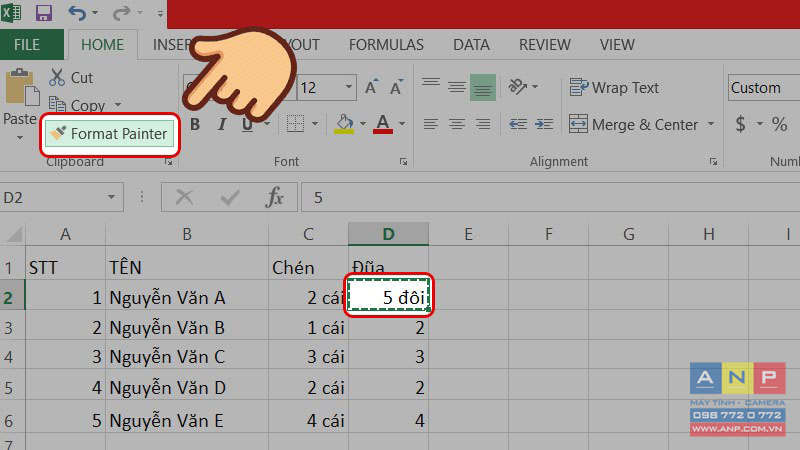Open the Custom number format combo box
This screenshot has width=800, height=450.
click(x=764, y=87)
